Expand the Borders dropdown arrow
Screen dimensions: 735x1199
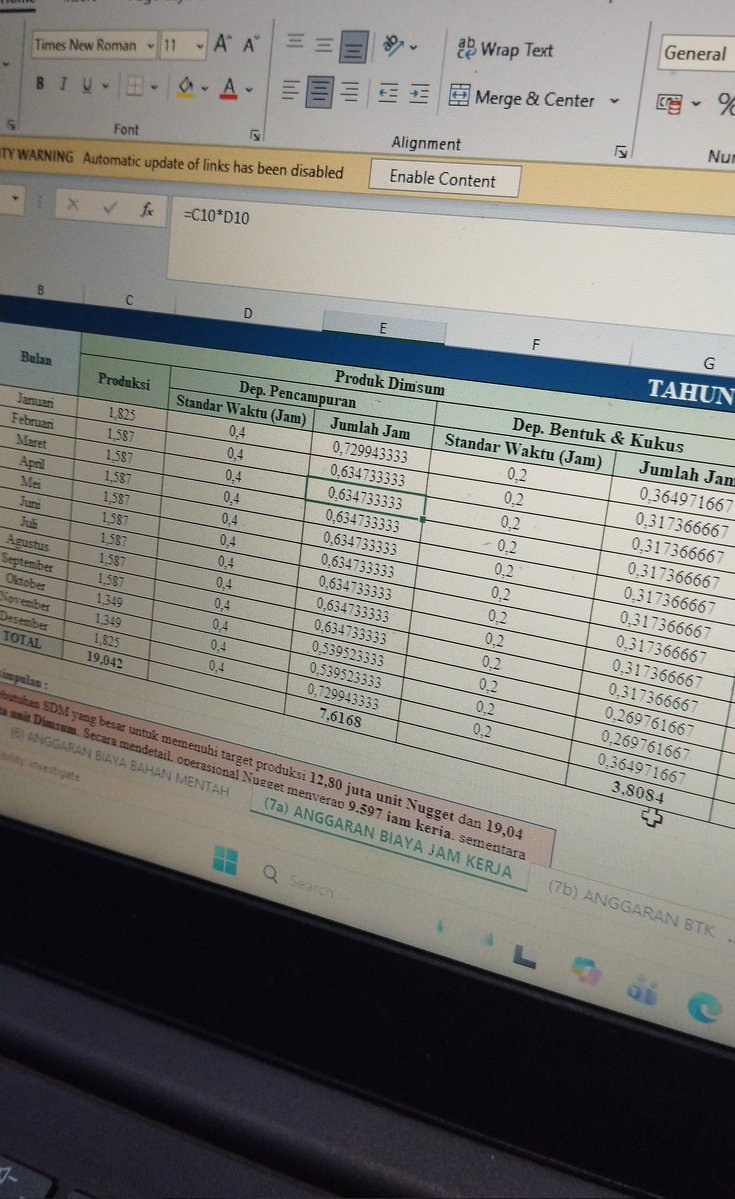154,88
